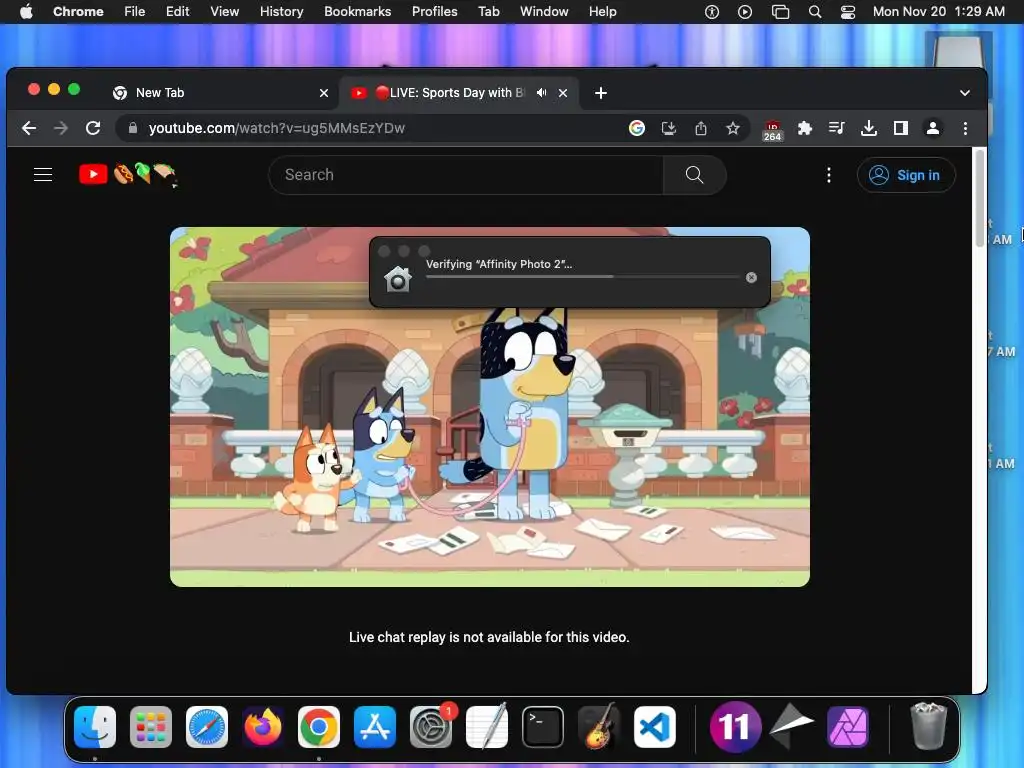Viewport: 1024px width, 768px height.
Task: Open Safari from the Dock
Action: pyautogui.click(x=207, y=727)
